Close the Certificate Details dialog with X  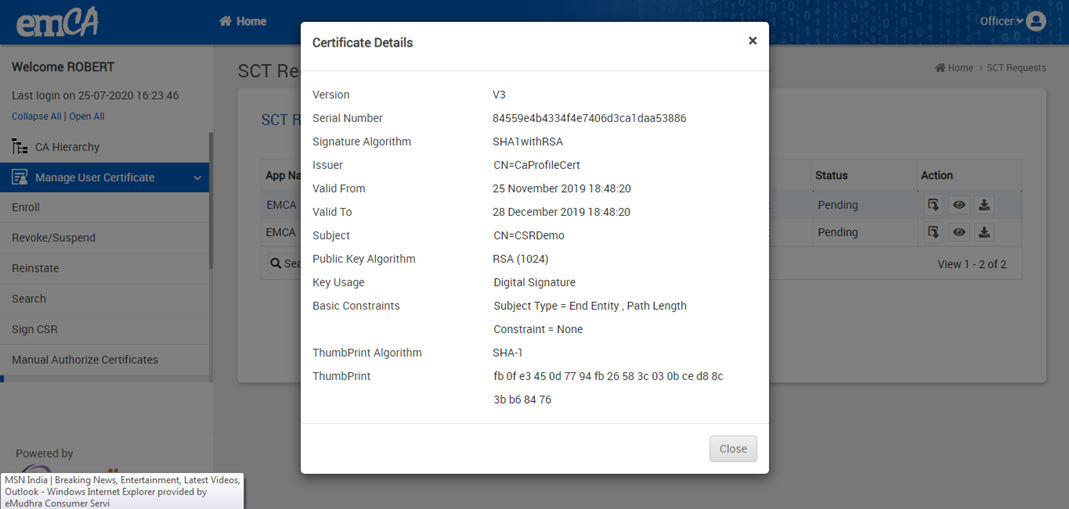752,41
